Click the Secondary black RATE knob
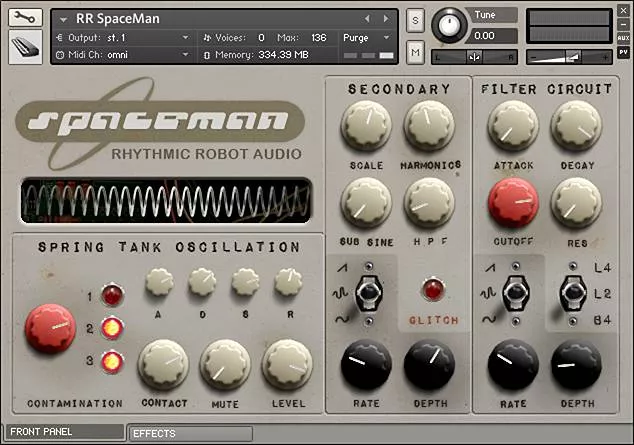634x445 pixels. [x=366, y=365]
